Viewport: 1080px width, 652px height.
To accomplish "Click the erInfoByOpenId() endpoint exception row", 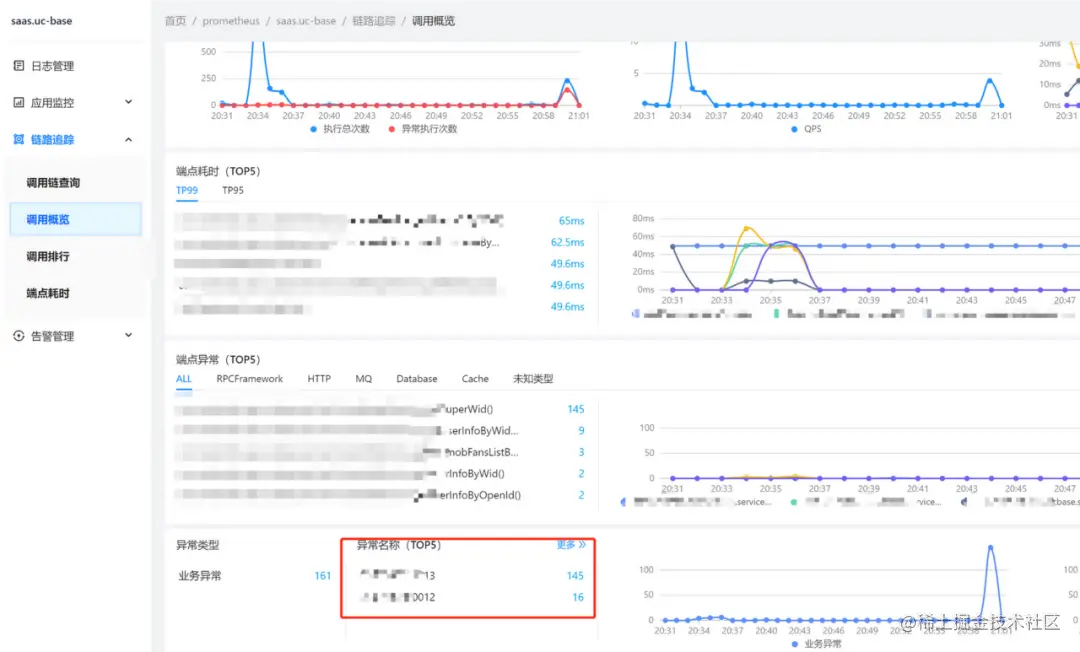I will pyautogui.click(x=379, y=495).
